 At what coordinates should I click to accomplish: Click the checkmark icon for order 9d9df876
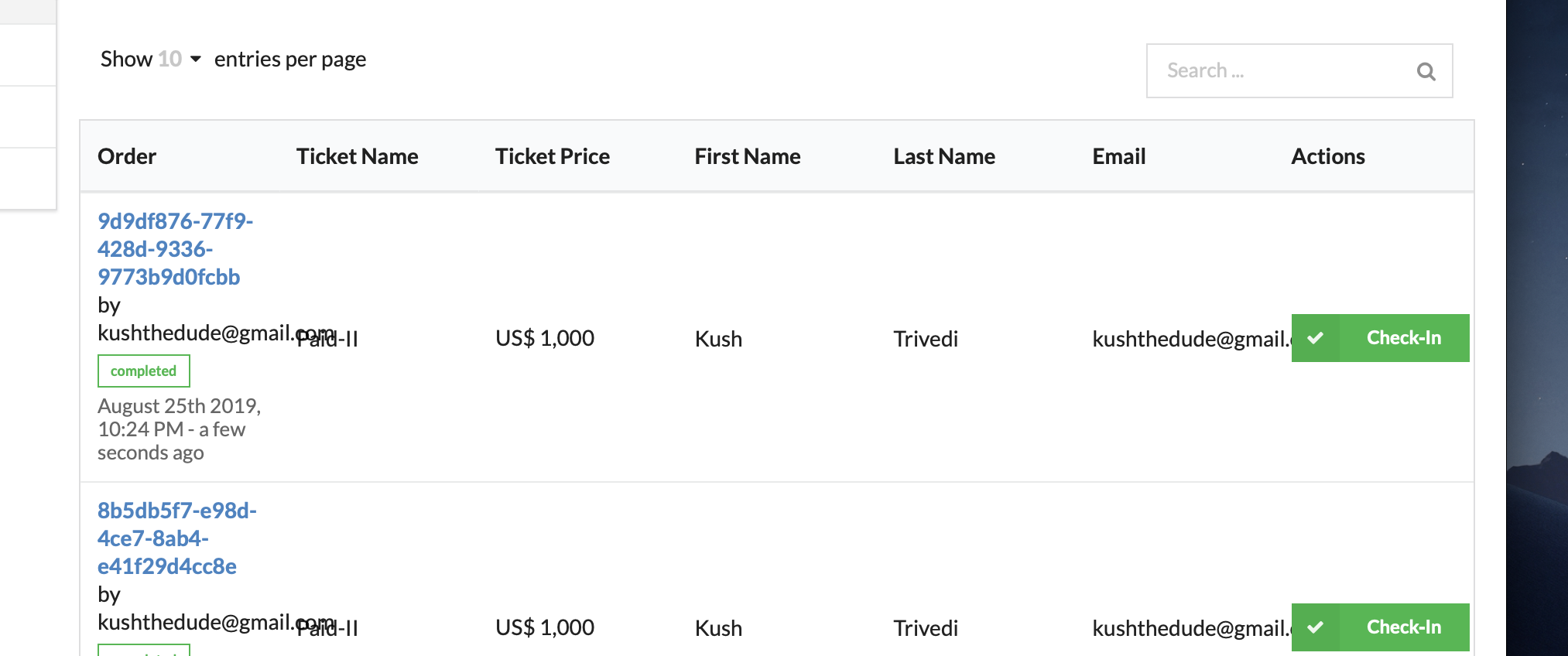coord(1315,338)
